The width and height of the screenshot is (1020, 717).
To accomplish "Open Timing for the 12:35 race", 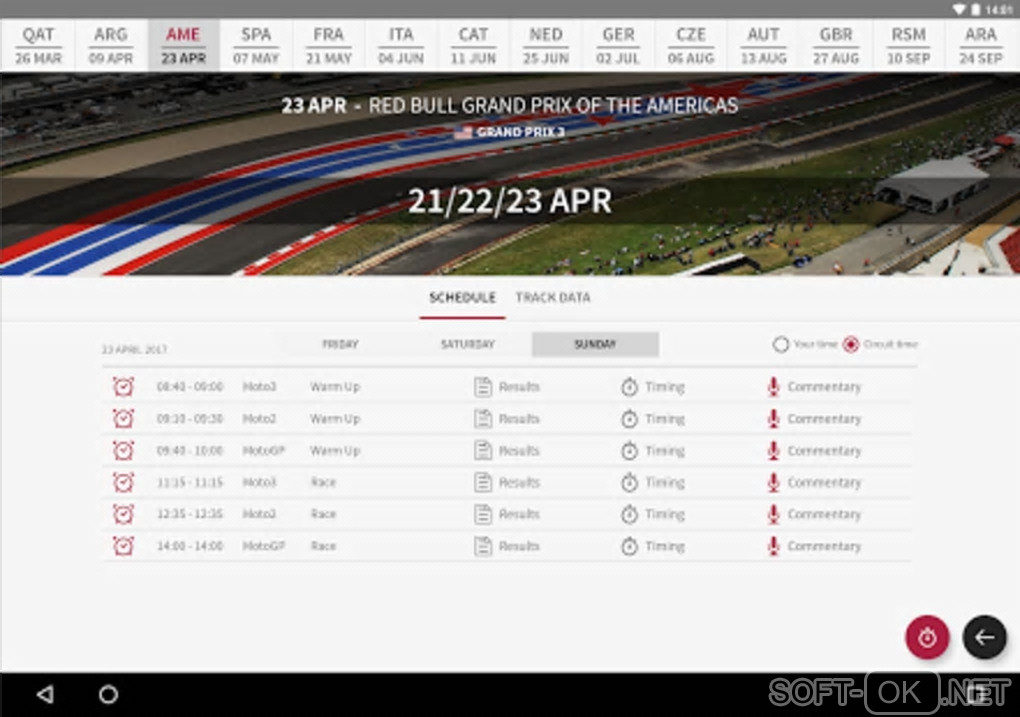I will tap(652, 514).
